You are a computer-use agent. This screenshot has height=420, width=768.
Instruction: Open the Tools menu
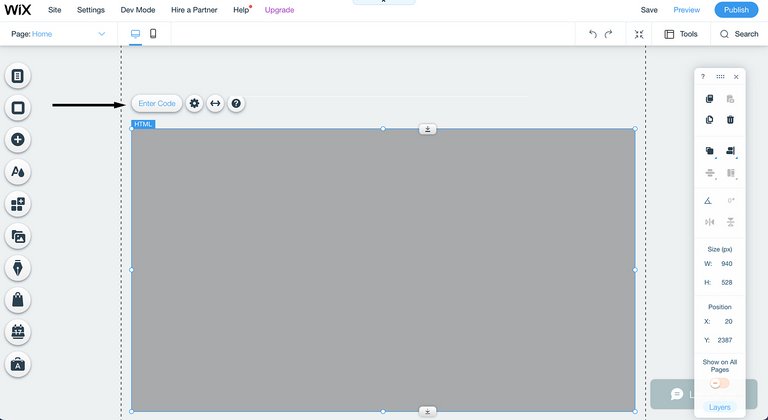coord(681,34)
